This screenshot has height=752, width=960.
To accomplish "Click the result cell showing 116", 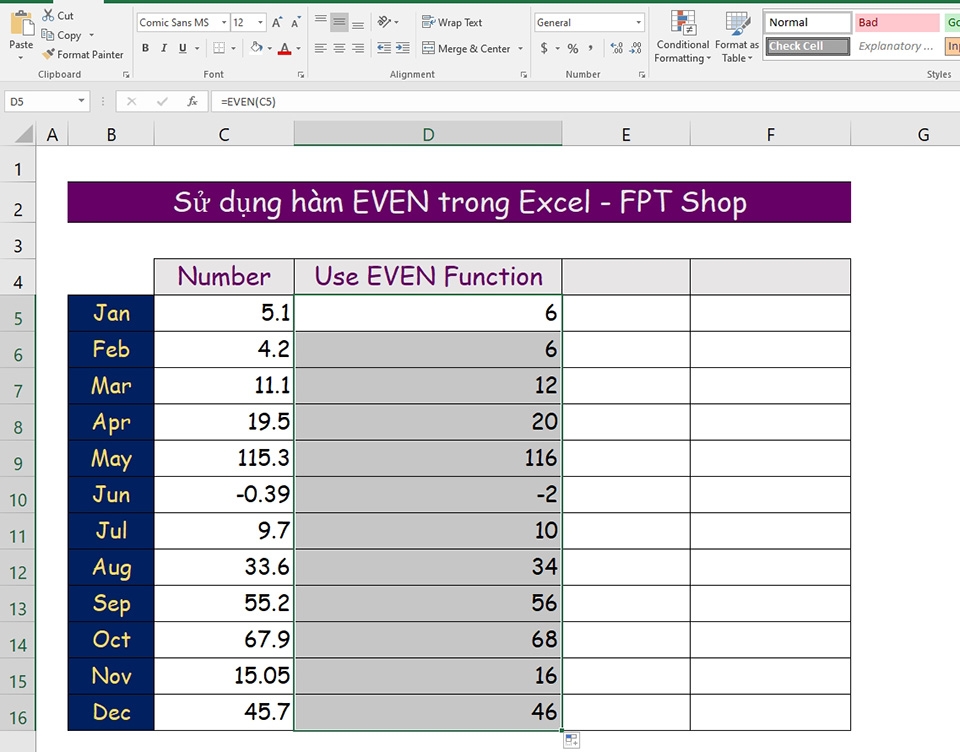I will pos(428,458).
